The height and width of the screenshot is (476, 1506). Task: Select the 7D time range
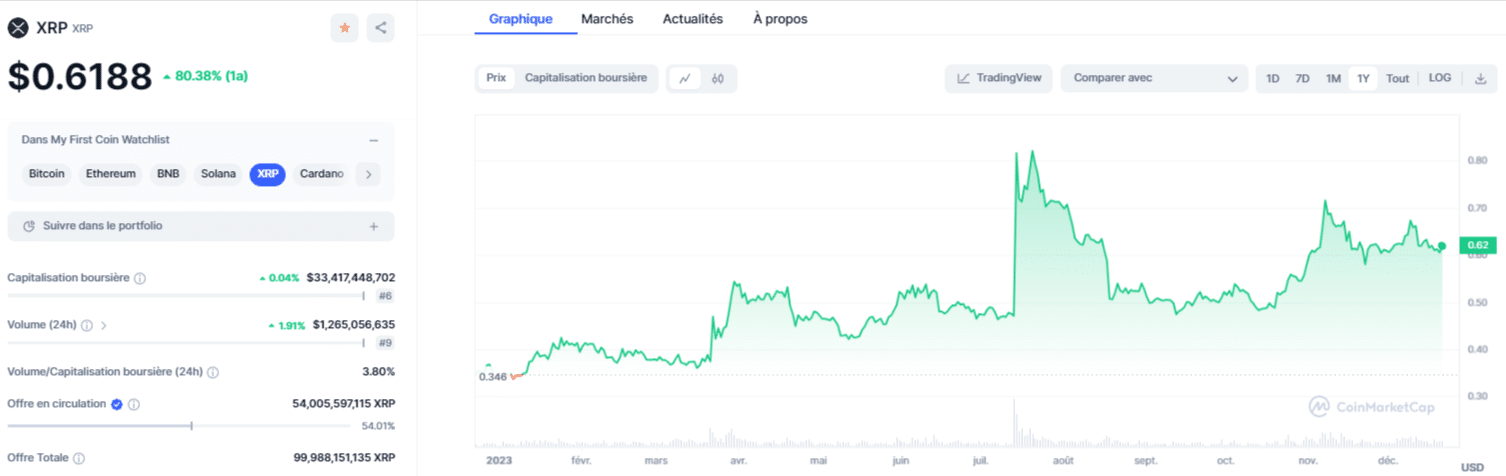coord(1303,78)
